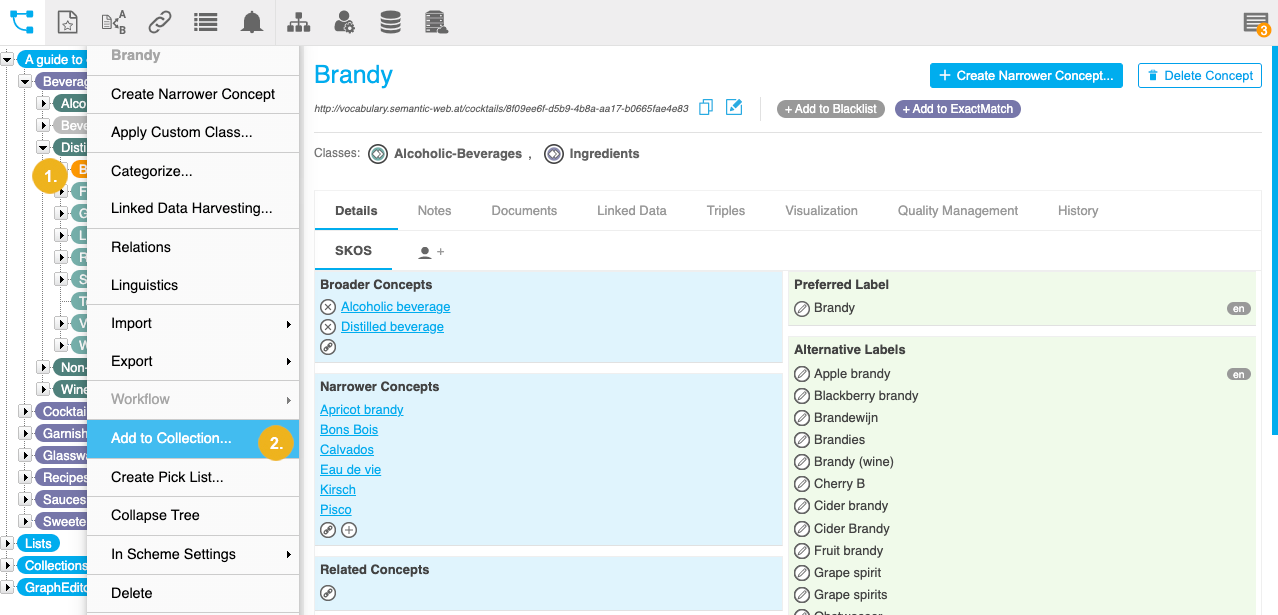Click plus icon under Narrower Concepts

click(349, 530)
